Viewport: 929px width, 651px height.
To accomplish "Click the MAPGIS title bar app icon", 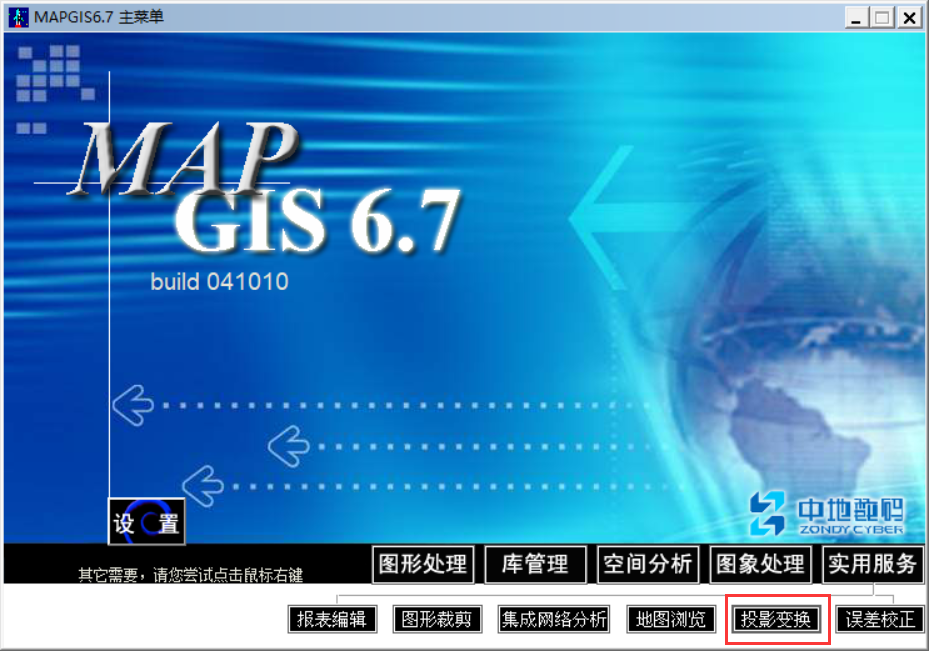I will [18, 17].
